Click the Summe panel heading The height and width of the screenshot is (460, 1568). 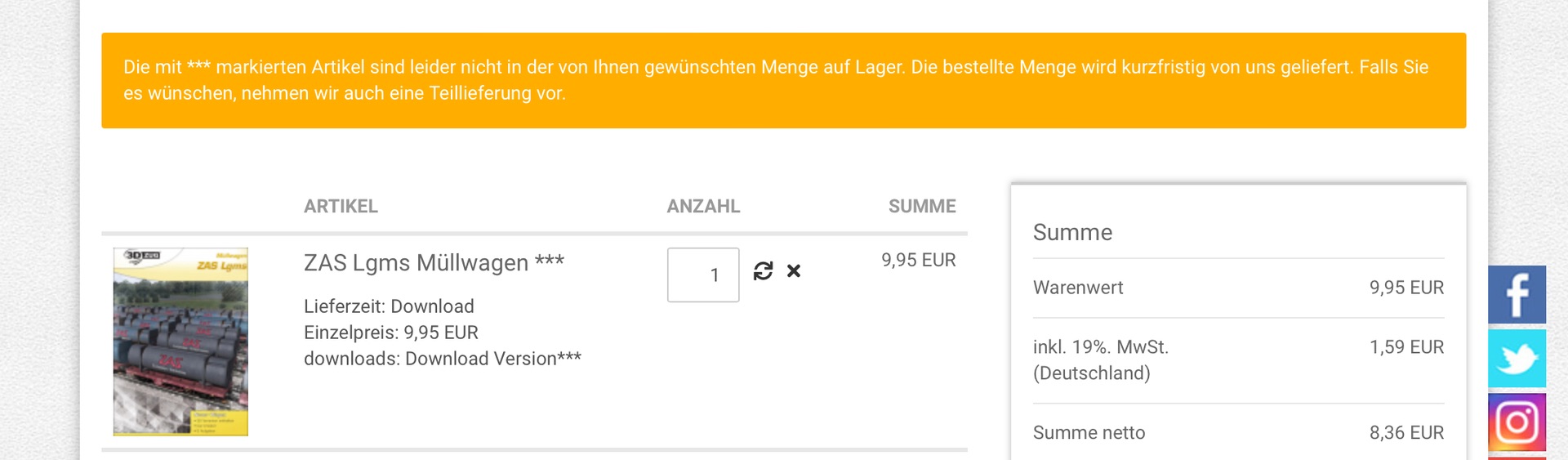pyautogui.click(x=1072, y=233)
